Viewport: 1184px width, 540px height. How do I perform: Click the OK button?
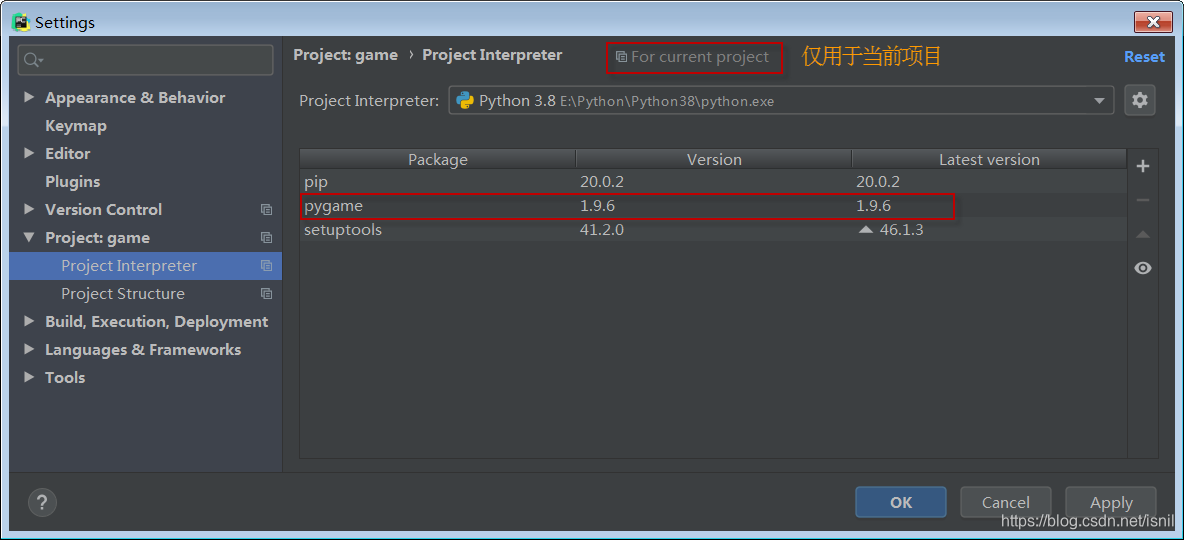point(901,502)
